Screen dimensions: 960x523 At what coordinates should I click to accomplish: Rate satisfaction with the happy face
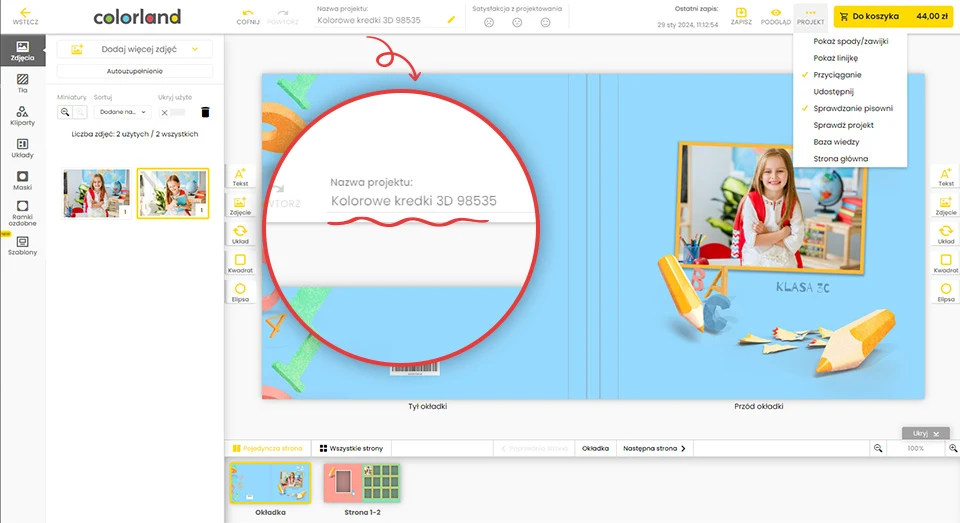tap(546, 23)
